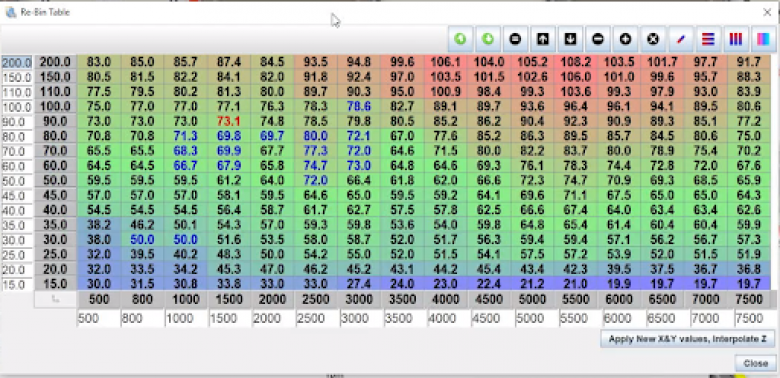Select table cell with value 83.0
Screen dimensions: 780x378
[x=98, y=62]
